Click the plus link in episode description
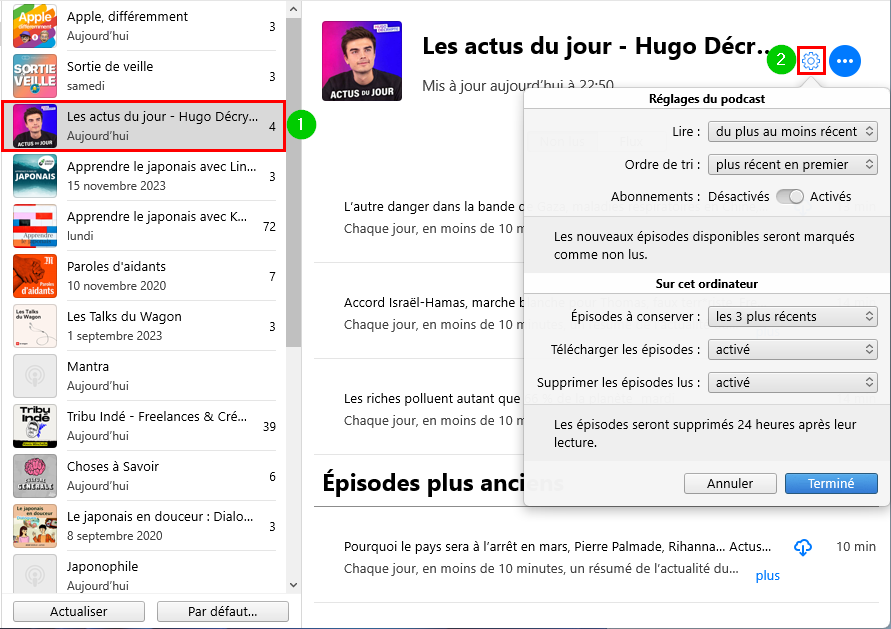Screen dimensions: 891x629 click(x=768, y=576)
